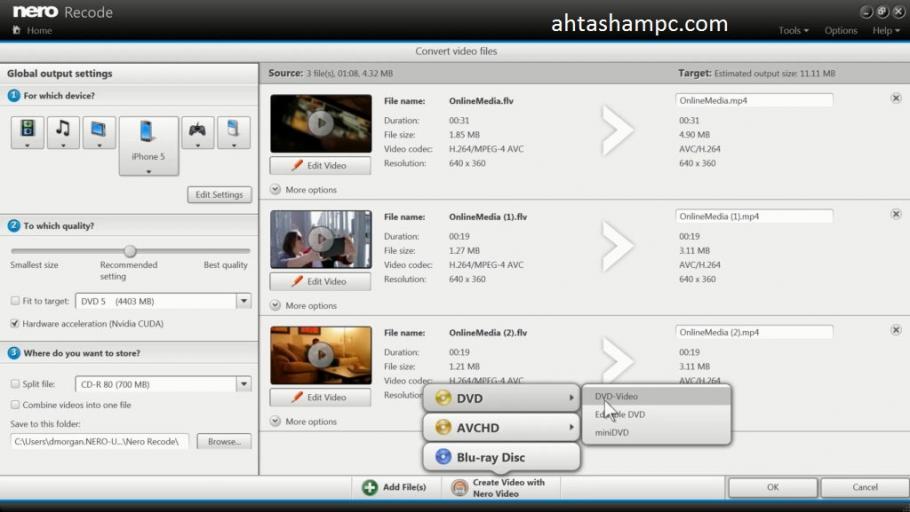The width and height of the screenshot is (910, 512).
Task: Check Combine videos into one file
Action: (x=15, y=405)
